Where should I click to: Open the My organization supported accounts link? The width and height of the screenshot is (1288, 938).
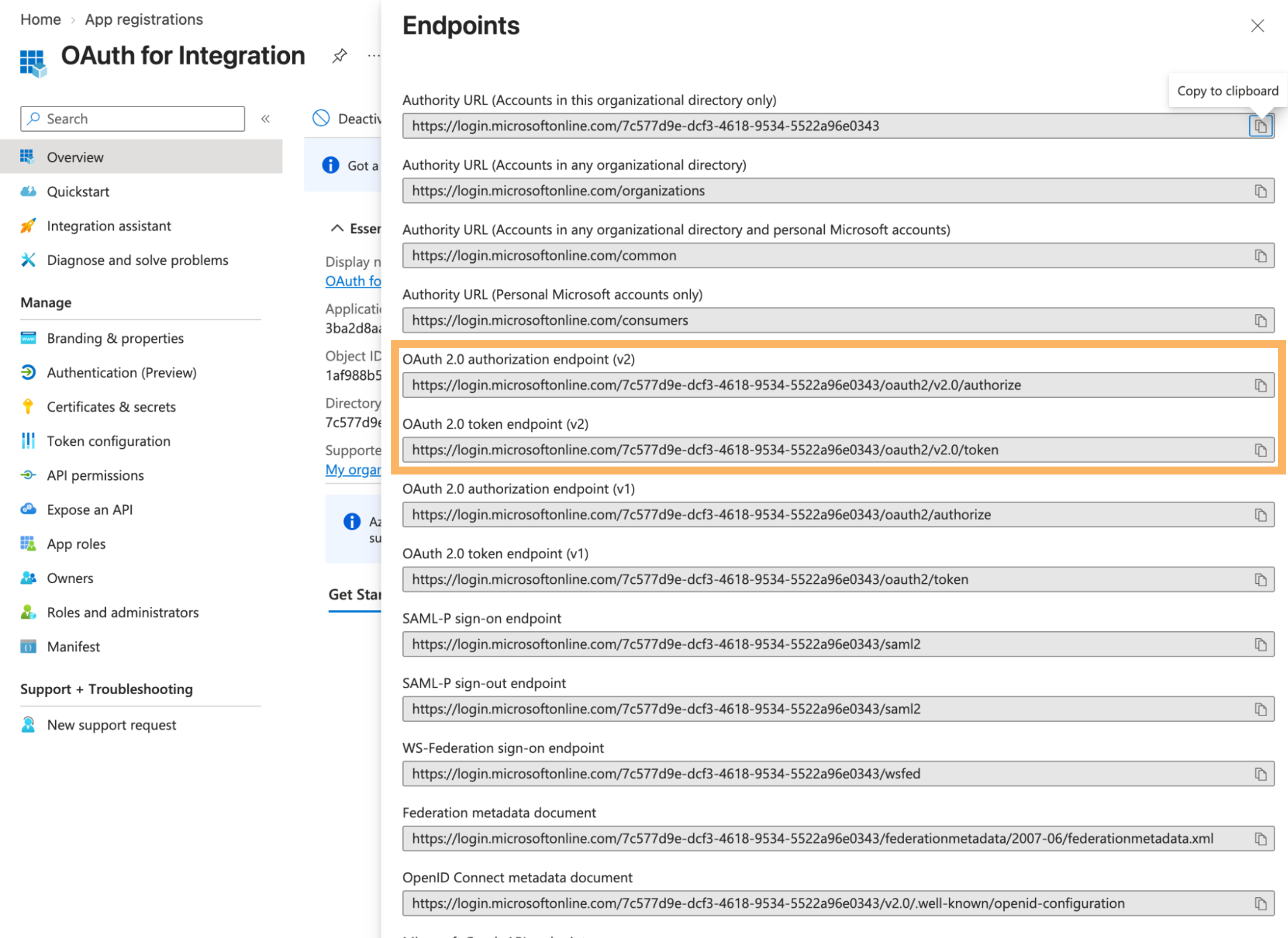pyautogui.click(x=353, y=469)
